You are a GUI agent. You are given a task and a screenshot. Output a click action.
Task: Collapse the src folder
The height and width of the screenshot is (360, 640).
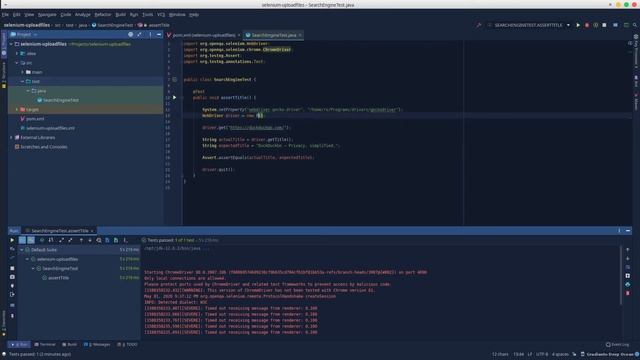pyautogui.click(x=17, y=63)
